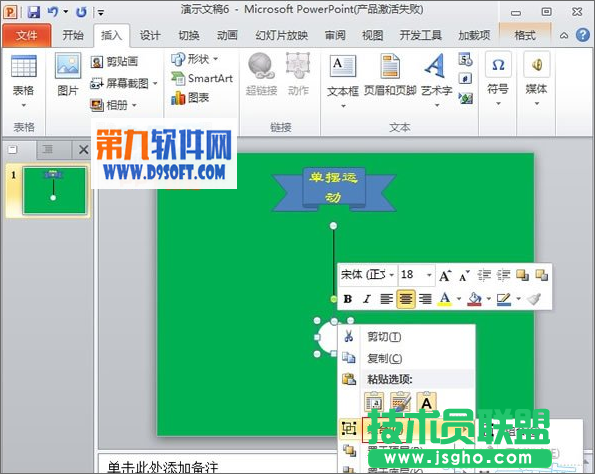Image resolution: width=595 pixels, height=474 pixels.
Task: Insert a 图表 chart
Action: (x=190, y=98)
